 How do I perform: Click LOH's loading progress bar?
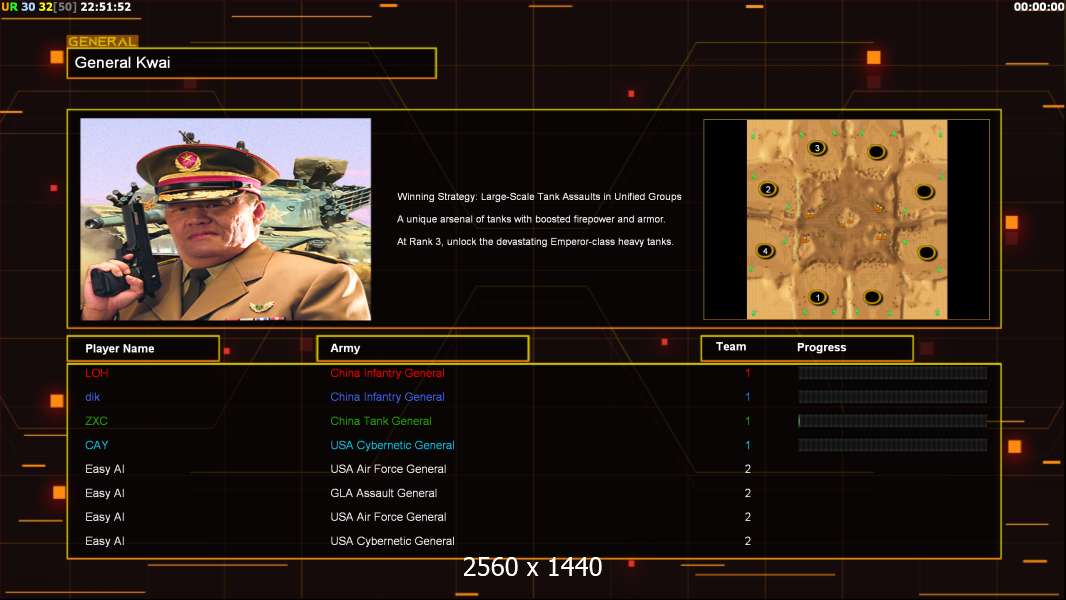[x=892, y=373]
